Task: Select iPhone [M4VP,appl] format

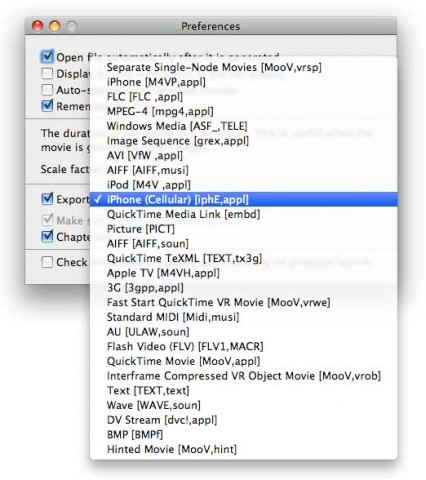Action: click(x=243, y=82)
